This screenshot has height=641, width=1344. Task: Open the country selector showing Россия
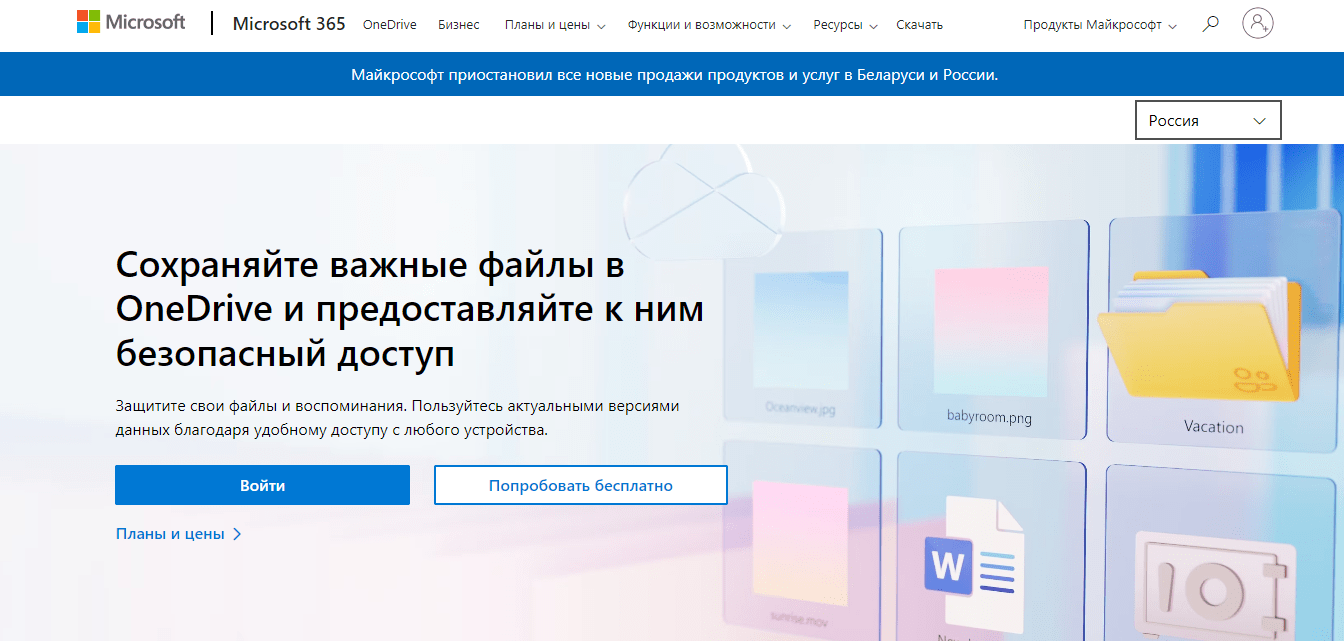1207,119
